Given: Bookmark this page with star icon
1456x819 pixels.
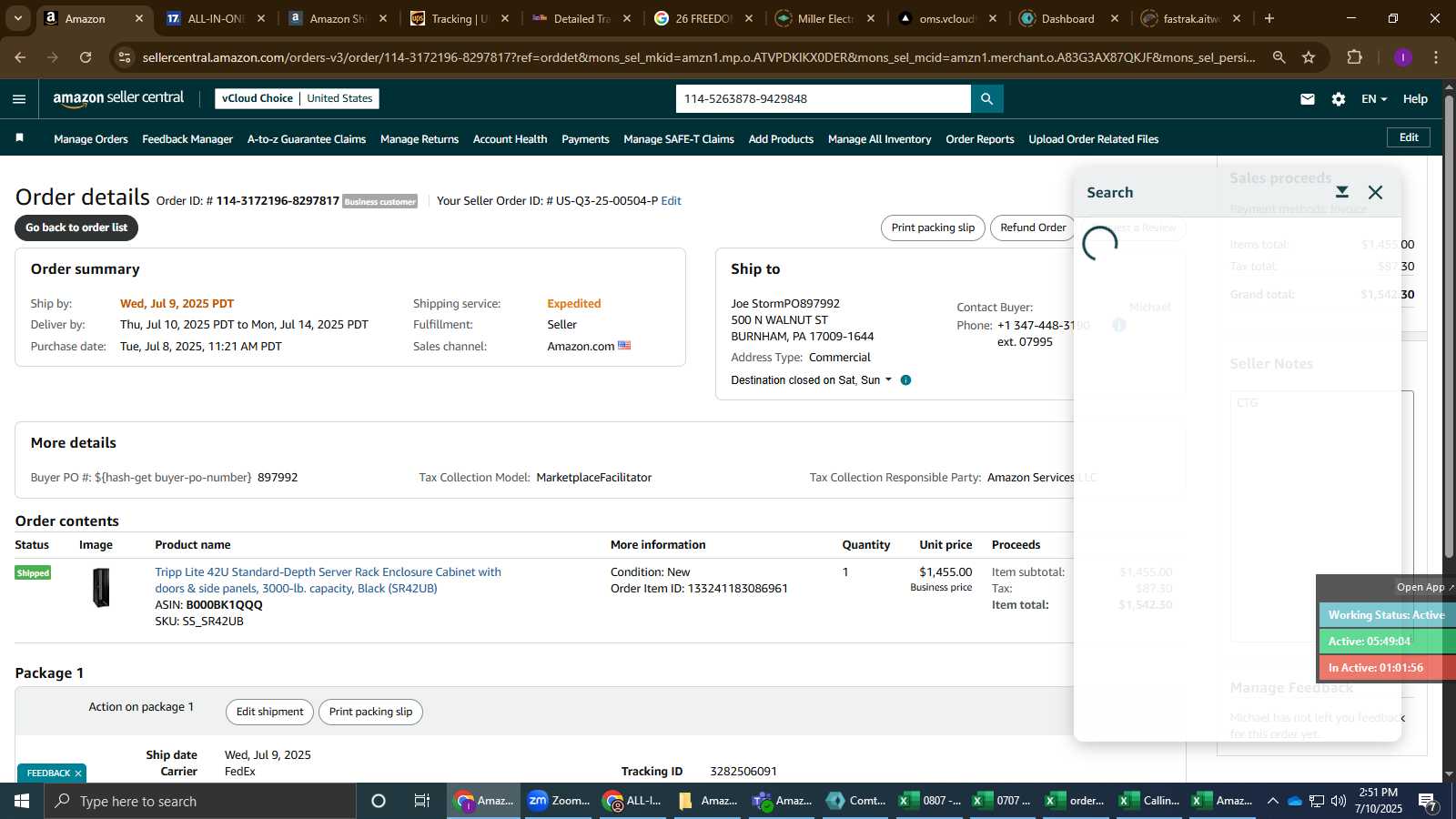Looking at the screenshot, I should 1309,57.
